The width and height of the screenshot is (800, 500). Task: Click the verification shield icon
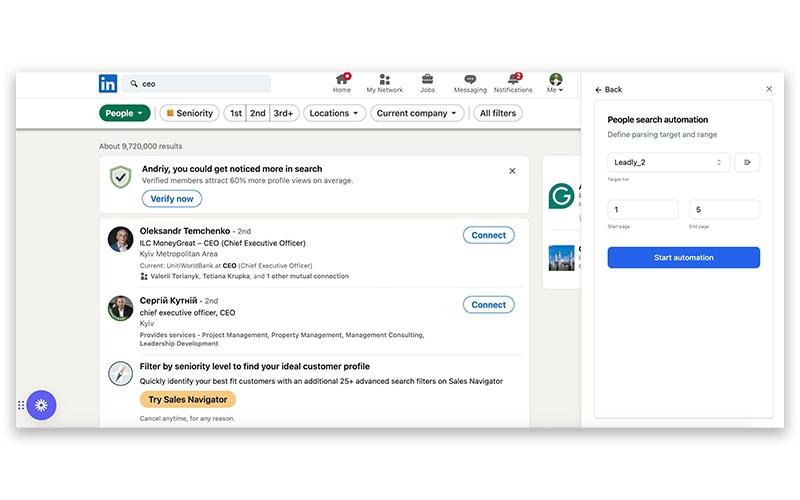click(120, 177)
